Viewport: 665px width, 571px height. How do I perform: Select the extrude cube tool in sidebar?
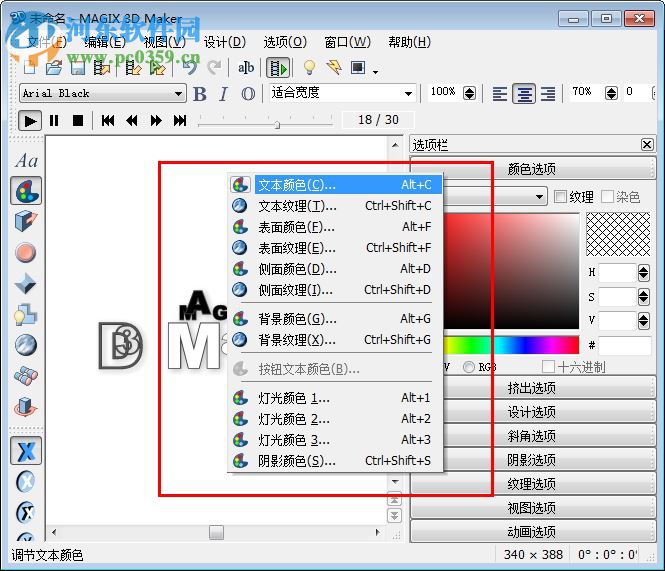click(x=26, y=221)
